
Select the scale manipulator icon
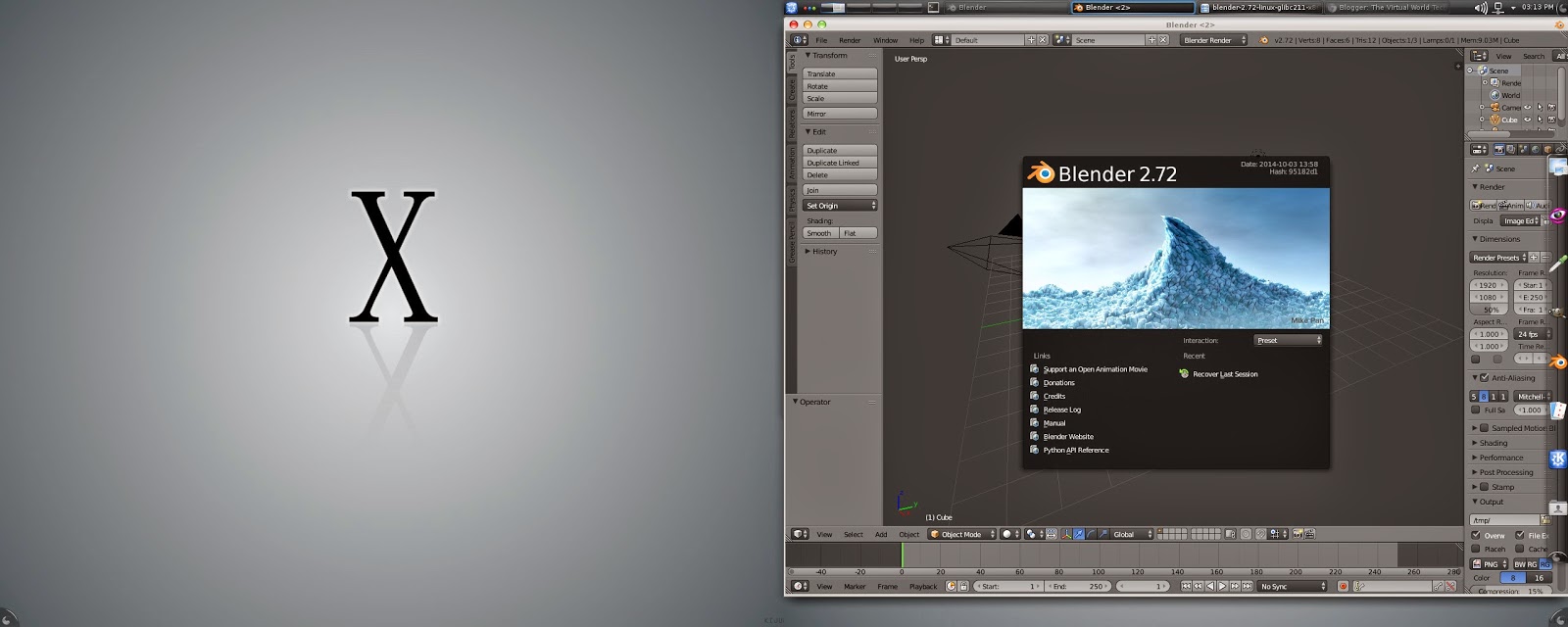tap(1102, 534)
